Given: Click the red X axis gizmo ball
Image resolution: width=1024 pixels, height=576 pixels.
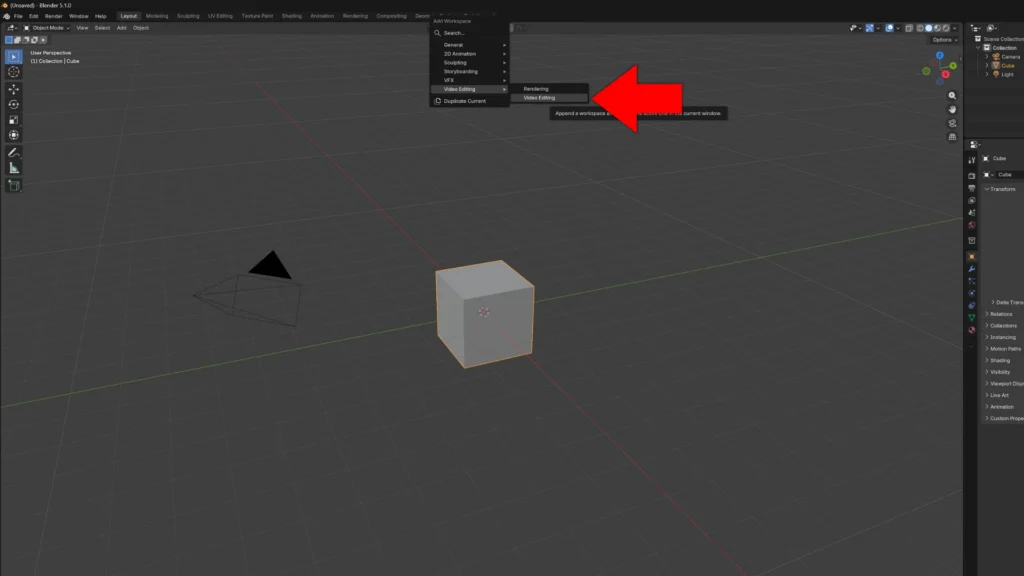Looking at the screenshot, I should coord(946,74).
